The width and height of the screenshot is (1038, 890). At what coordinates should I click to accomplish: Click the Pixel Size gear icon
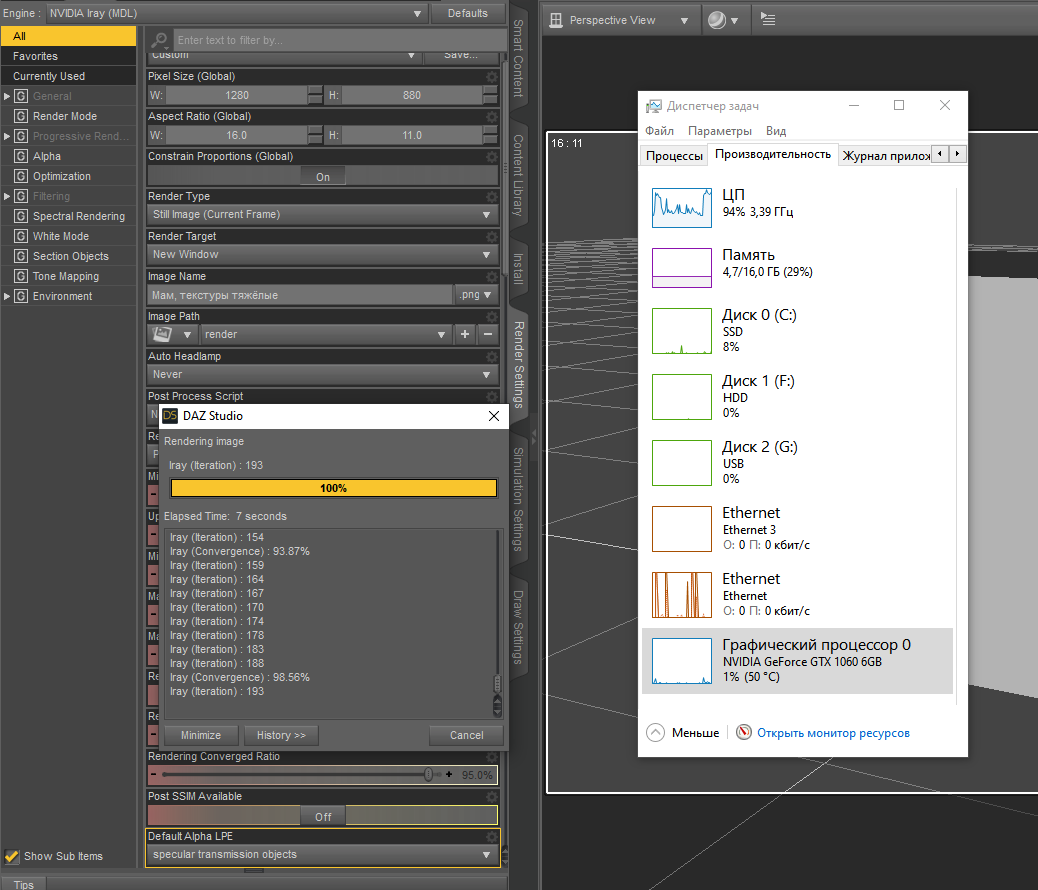point(491,77)
